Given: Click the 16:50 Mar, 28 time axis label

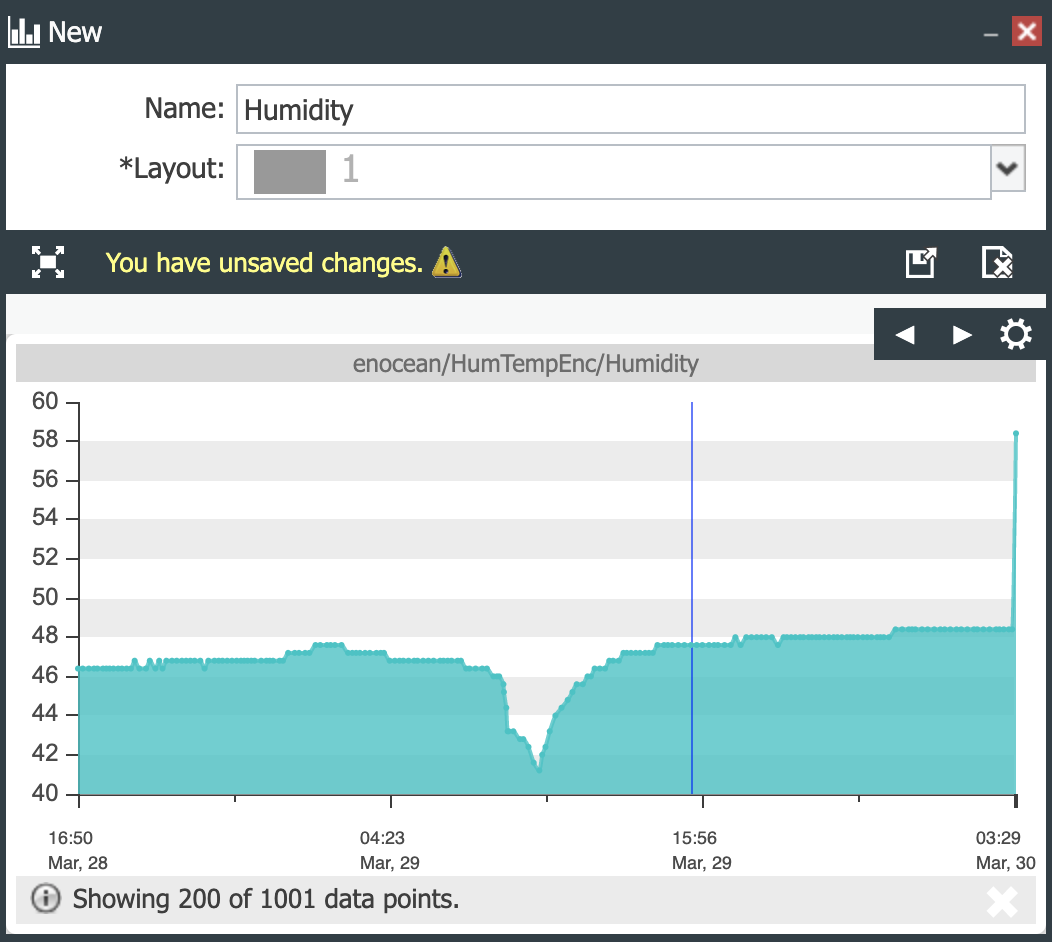Looking at the screenshot, I should (78, 850).
